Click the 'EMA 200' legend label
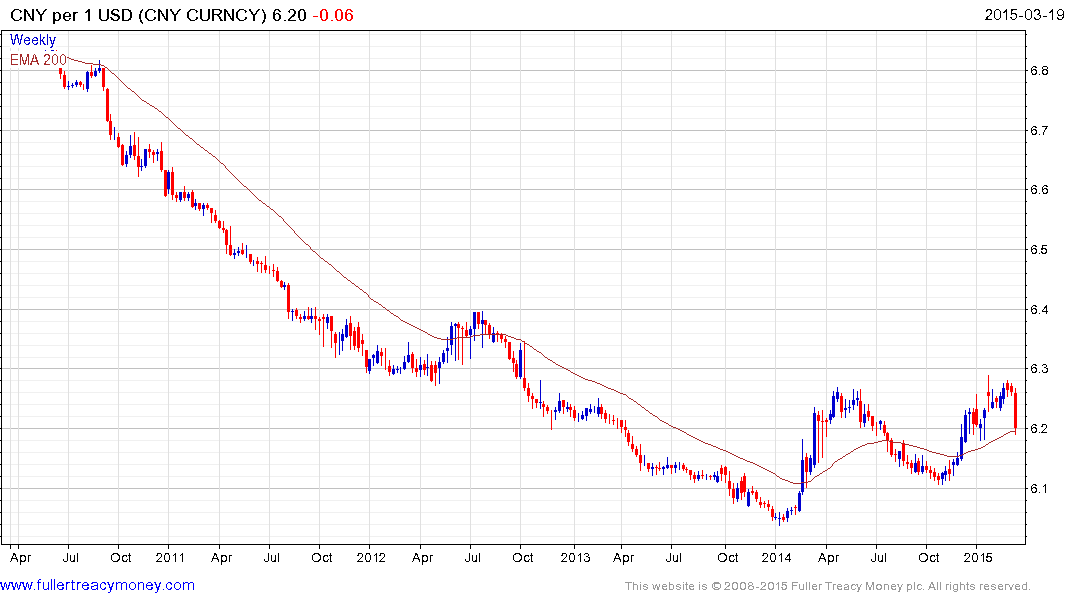This screenshot has width=1075, height=600. tap(38, 60)
